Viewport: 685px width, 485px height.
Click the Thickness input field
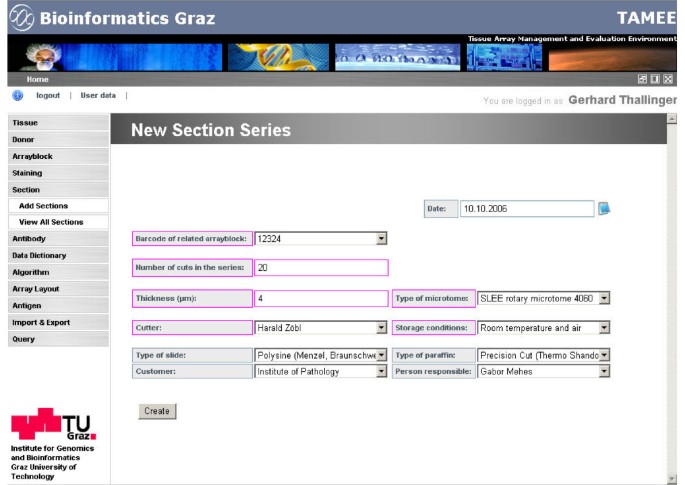pyautogui.click(x=321, y=298)
